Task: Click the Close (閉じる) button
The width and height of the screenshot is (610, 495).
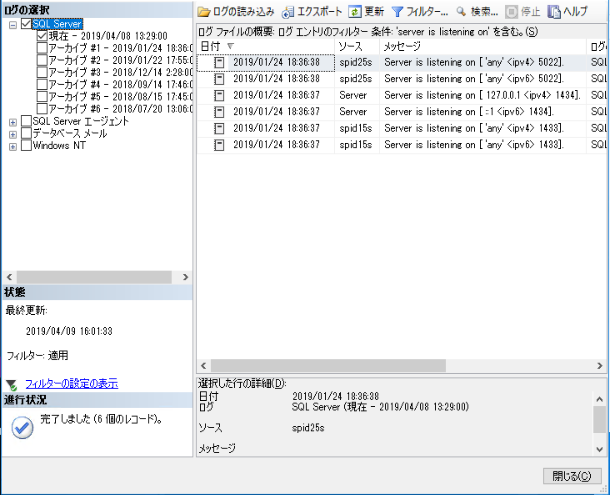Action: [572, 476]
